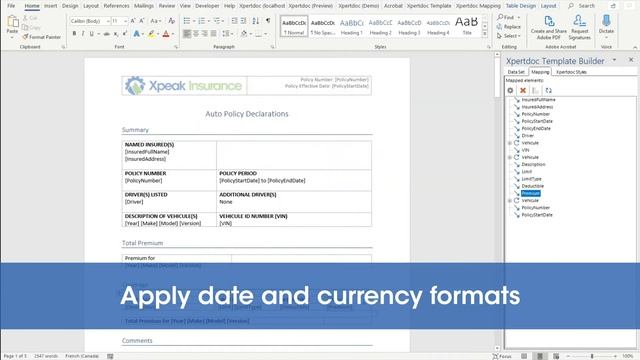Toggle italic formatting
Image resolution: width=640 pixels, height=360 pixels.
83,34
